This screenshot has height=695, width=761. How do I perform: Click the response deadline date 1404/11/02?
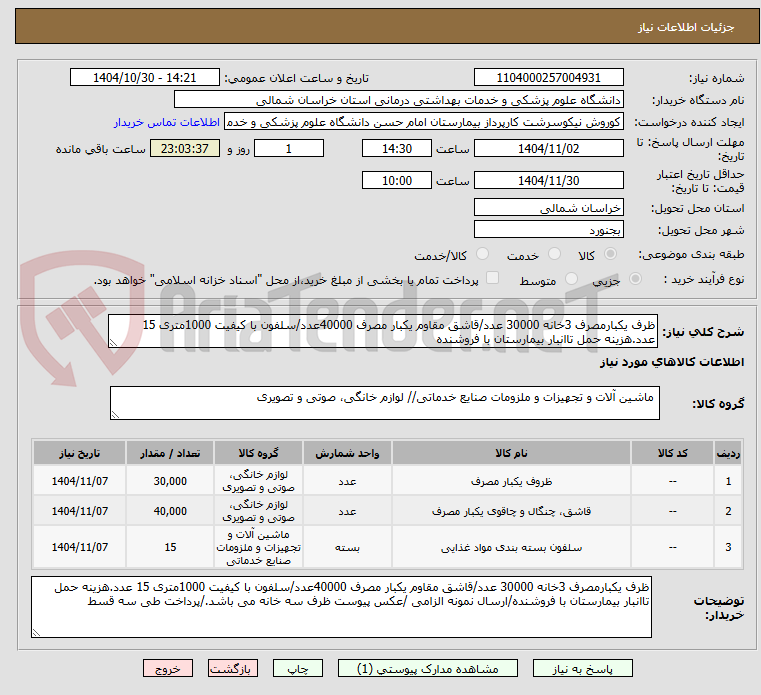tap(548, 149)
